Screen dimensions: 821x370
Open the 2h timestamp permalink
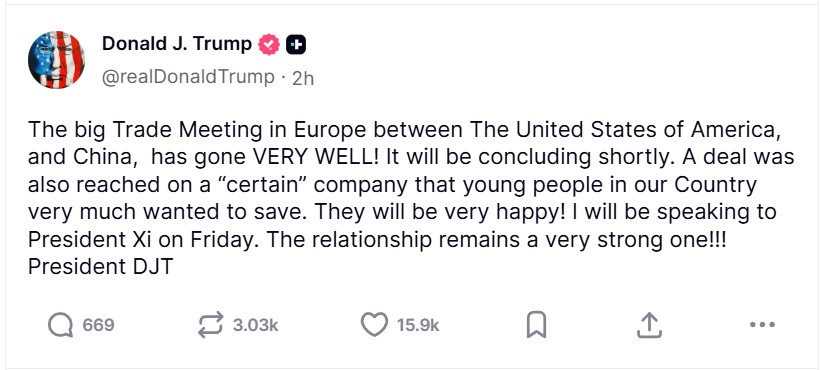303,78
